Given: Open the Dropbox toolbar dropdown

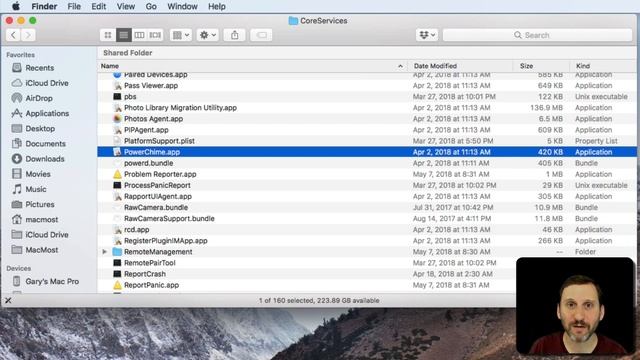Looking at the screenshot, I should point(427,35).
